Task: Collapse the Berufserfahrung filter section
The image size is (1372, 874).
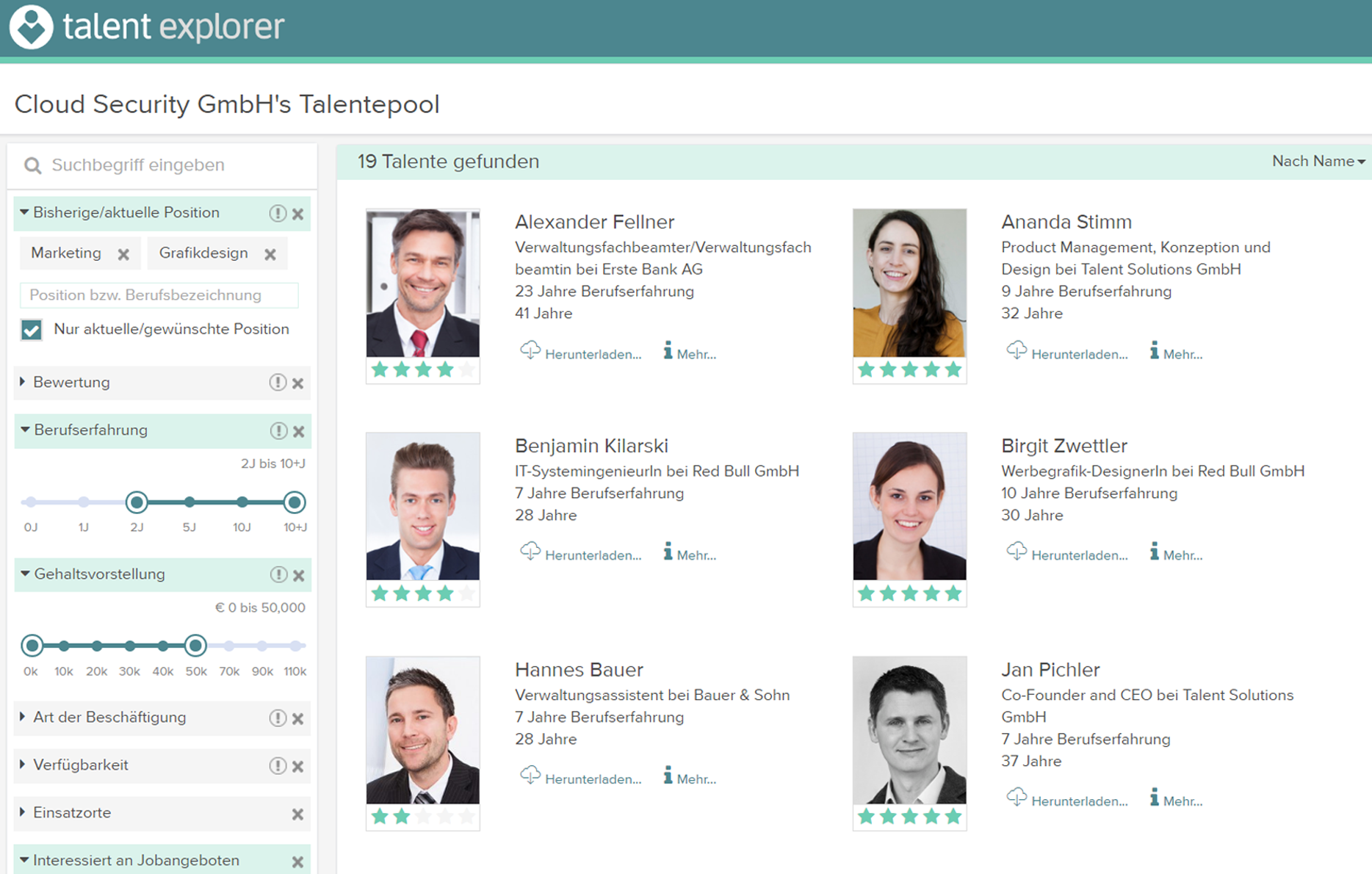Action: tap(25, 430)
